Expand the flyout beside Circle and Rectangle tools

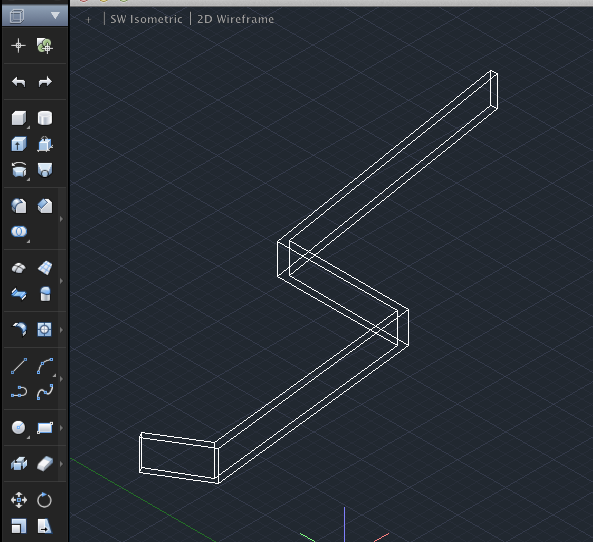coord(61,428)
